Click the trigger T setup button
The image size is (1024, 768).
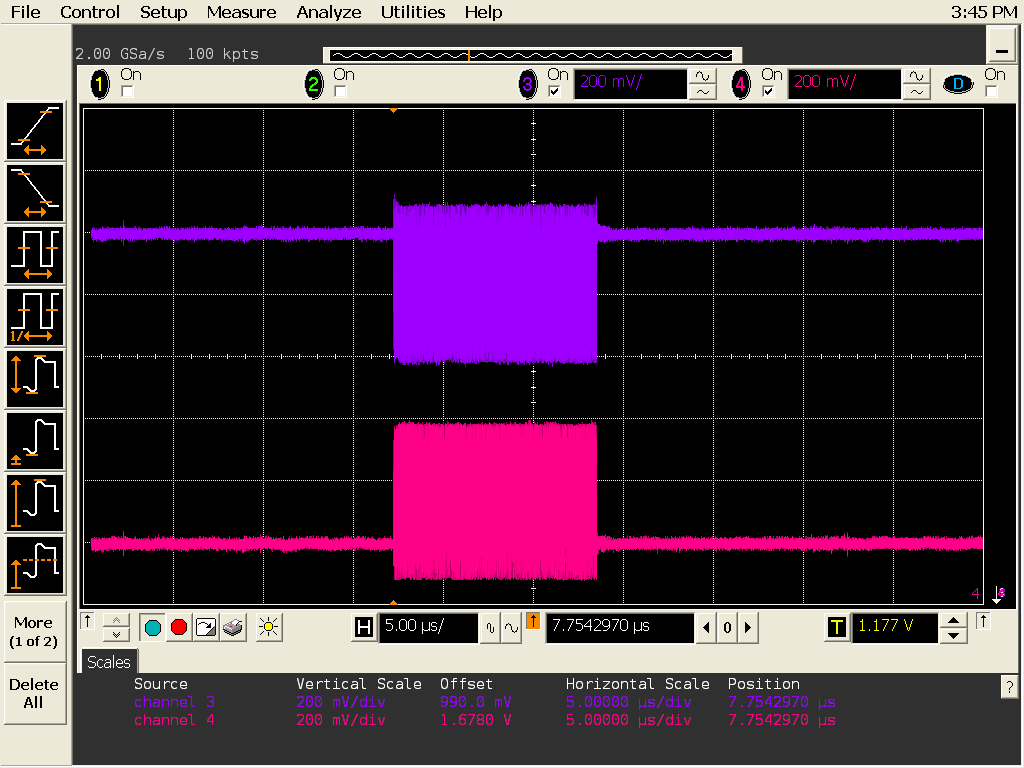pos(837,628)
